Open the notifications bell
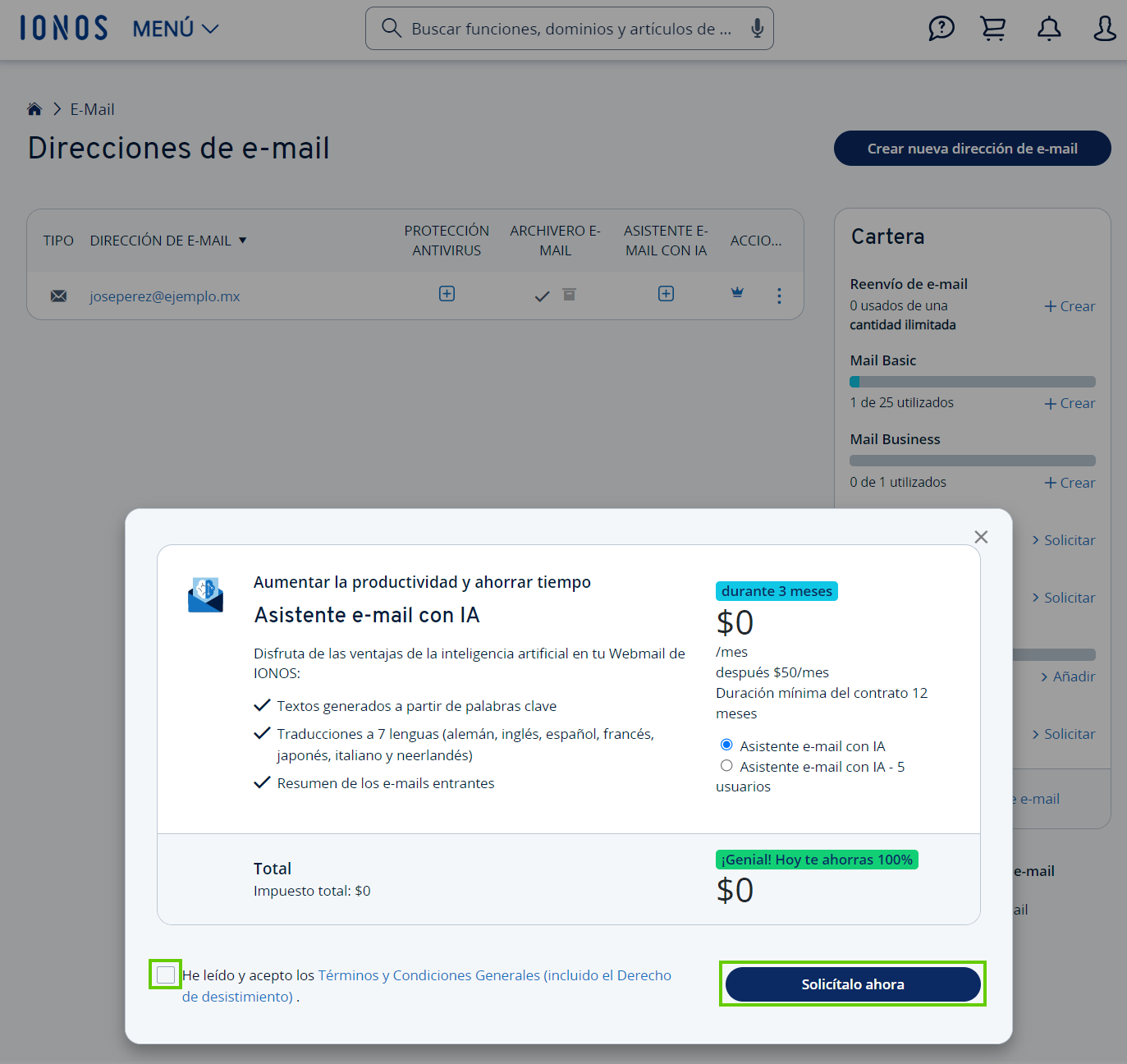The height and width of the screenshot is (1064, 1127). [x=1049, y=29]
